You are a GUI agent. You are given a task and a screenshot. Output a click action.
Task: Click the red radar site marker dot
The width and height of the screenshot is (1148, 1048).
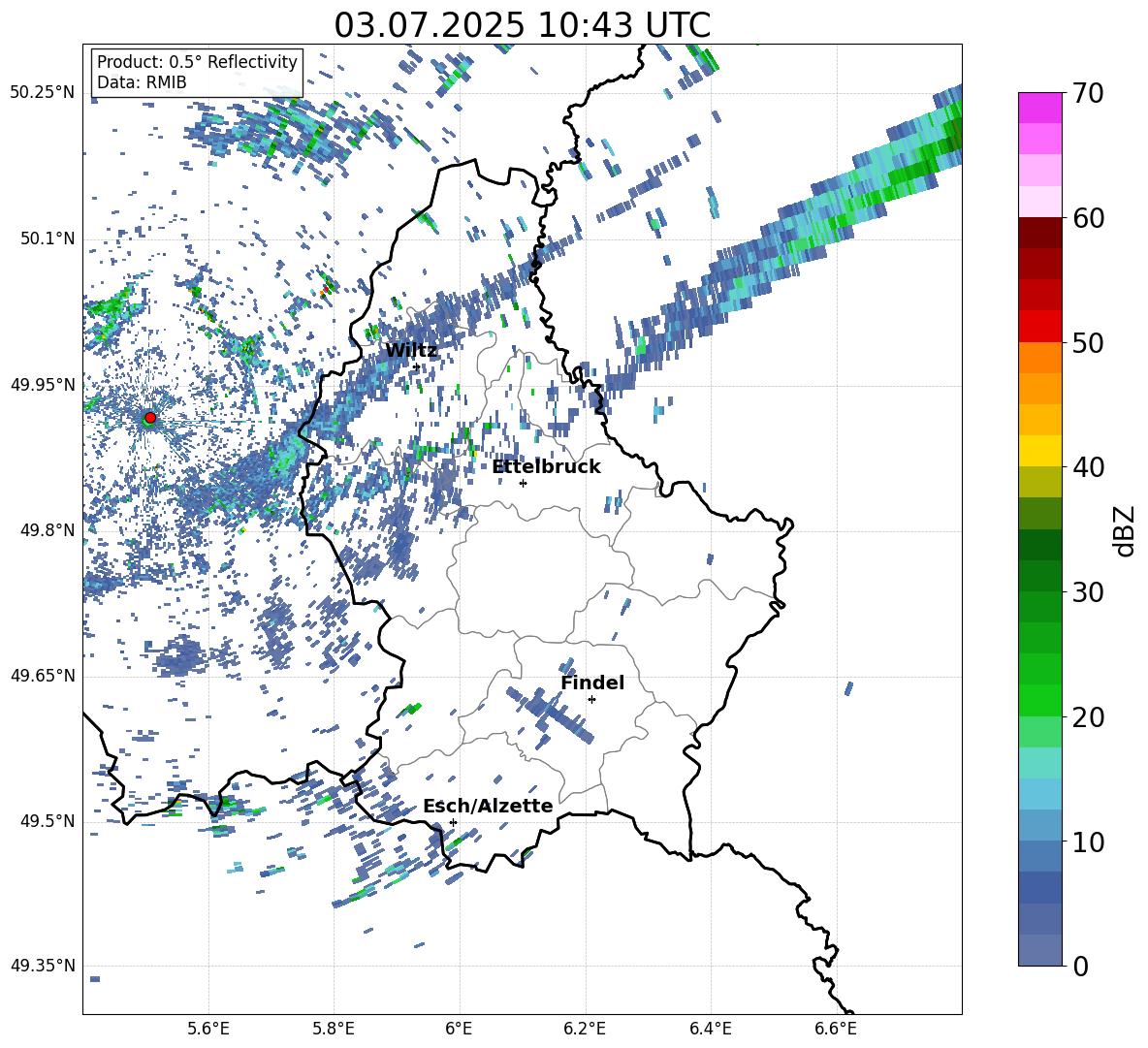150,417
